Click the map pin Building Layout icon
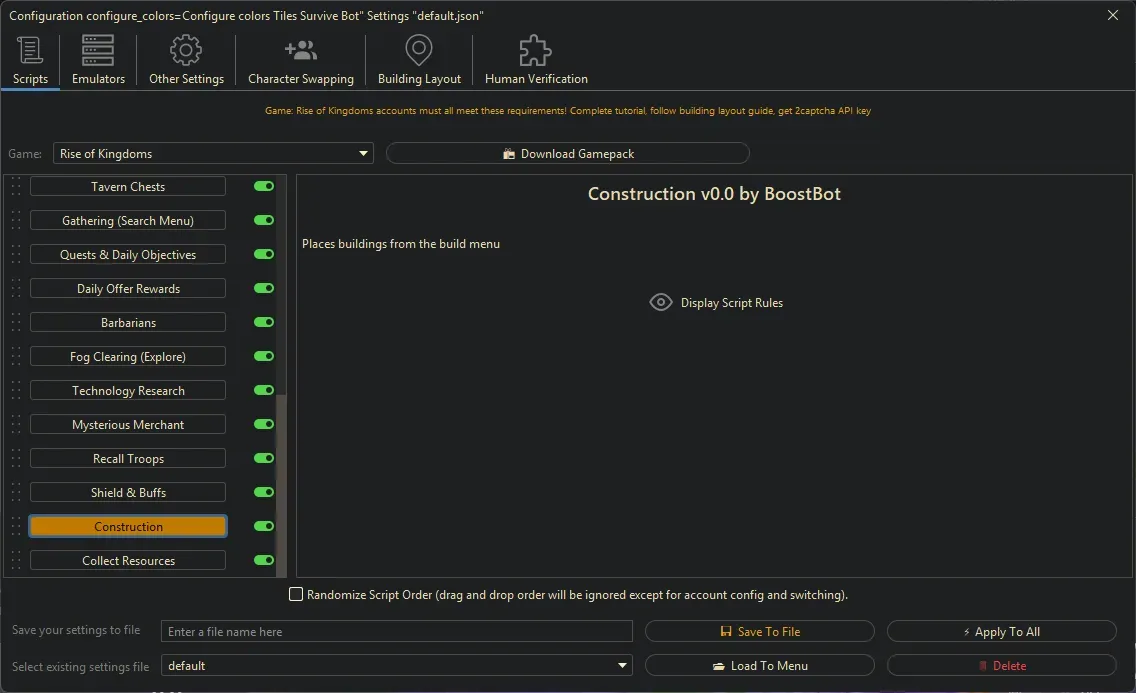The height and width of the screenshot is (693, 1136). (x=418, y=50)
